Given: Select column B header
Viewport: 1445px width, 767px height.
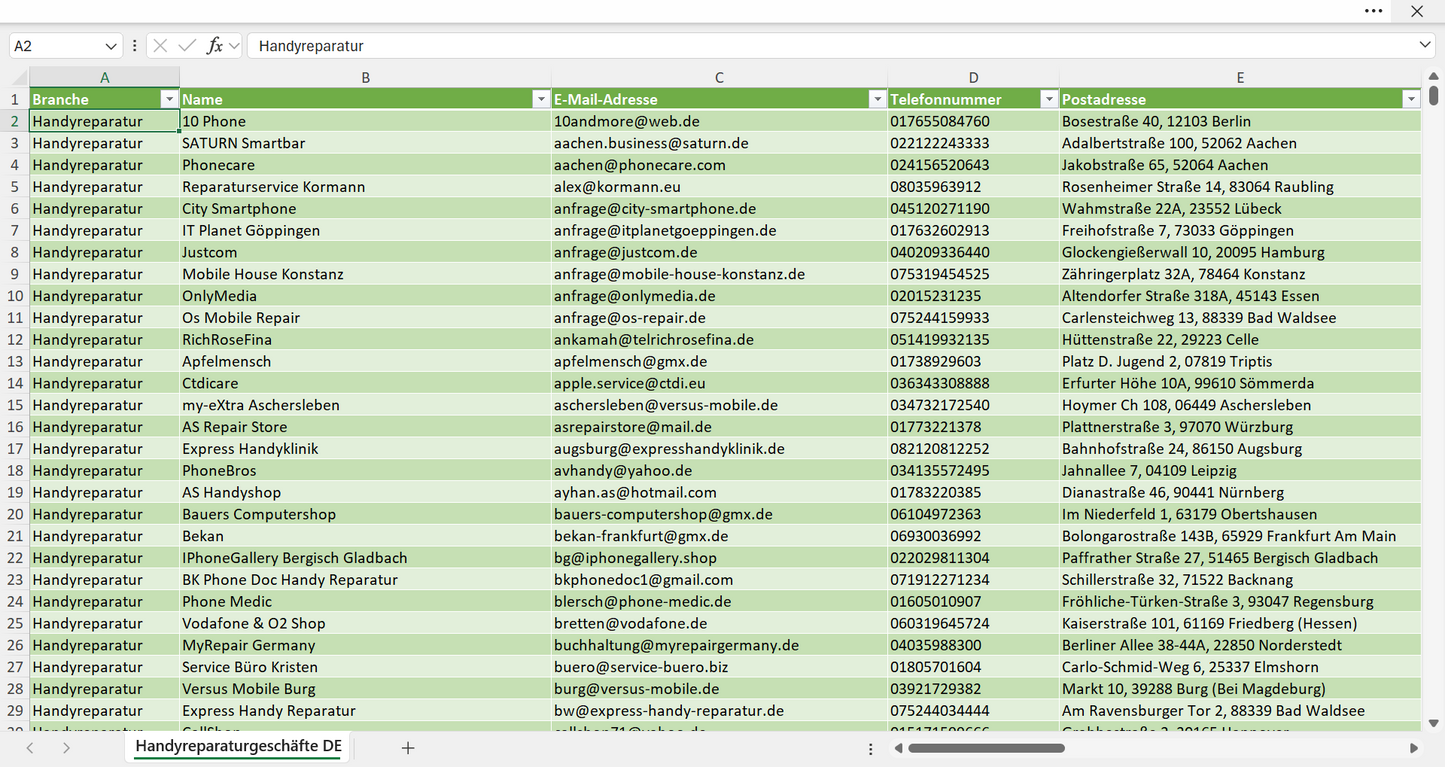Looking at the screenshot, I should [x=366, y=77].
